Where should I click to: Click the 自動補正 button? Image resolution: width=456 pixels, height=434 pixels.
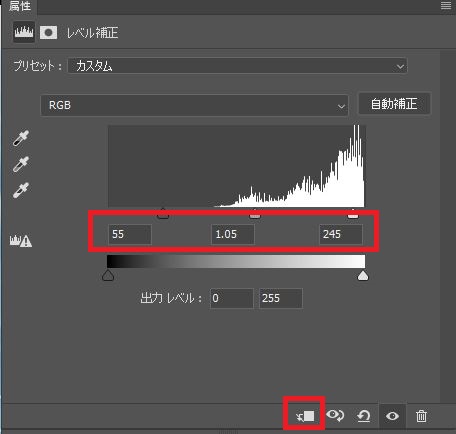[x=394, y=104]
